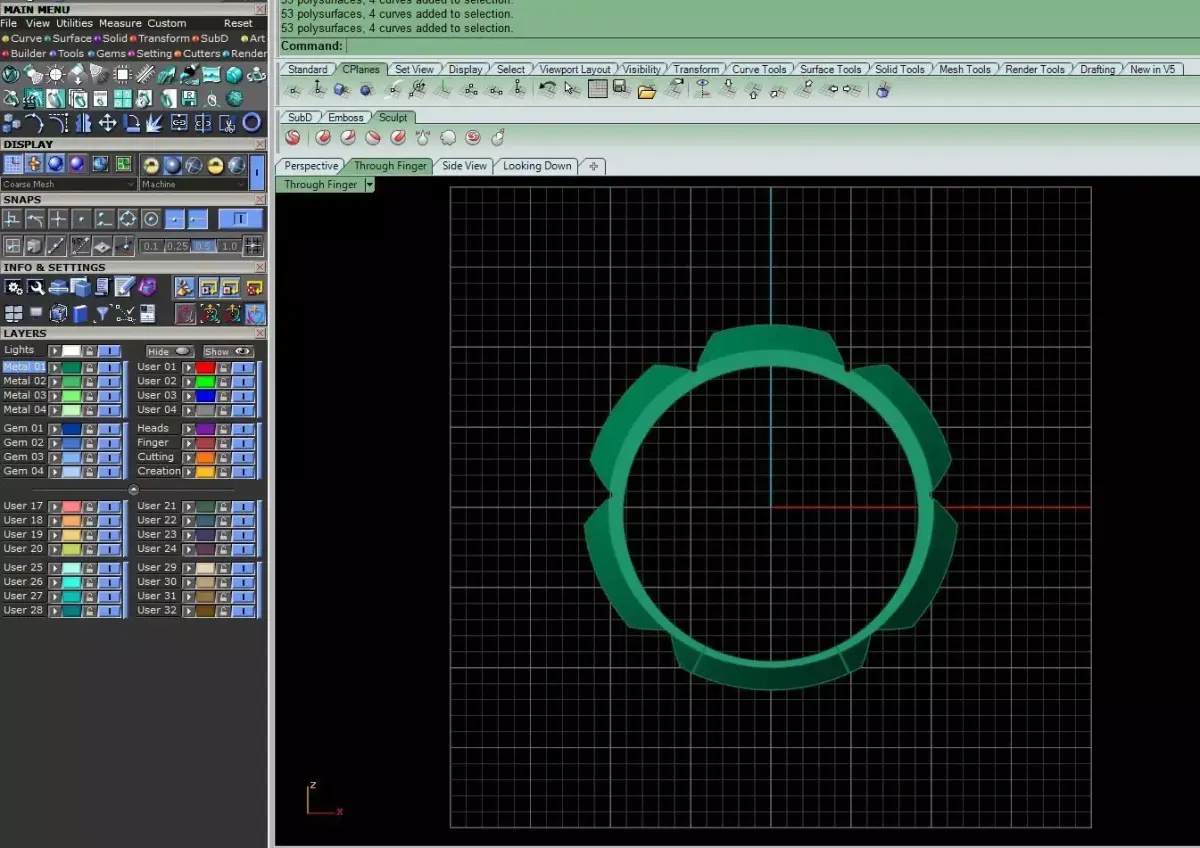Collapse layers with the round up-arrow button
The width and height of the screenshot is (1200, 848).
click(x=134, y=489)
